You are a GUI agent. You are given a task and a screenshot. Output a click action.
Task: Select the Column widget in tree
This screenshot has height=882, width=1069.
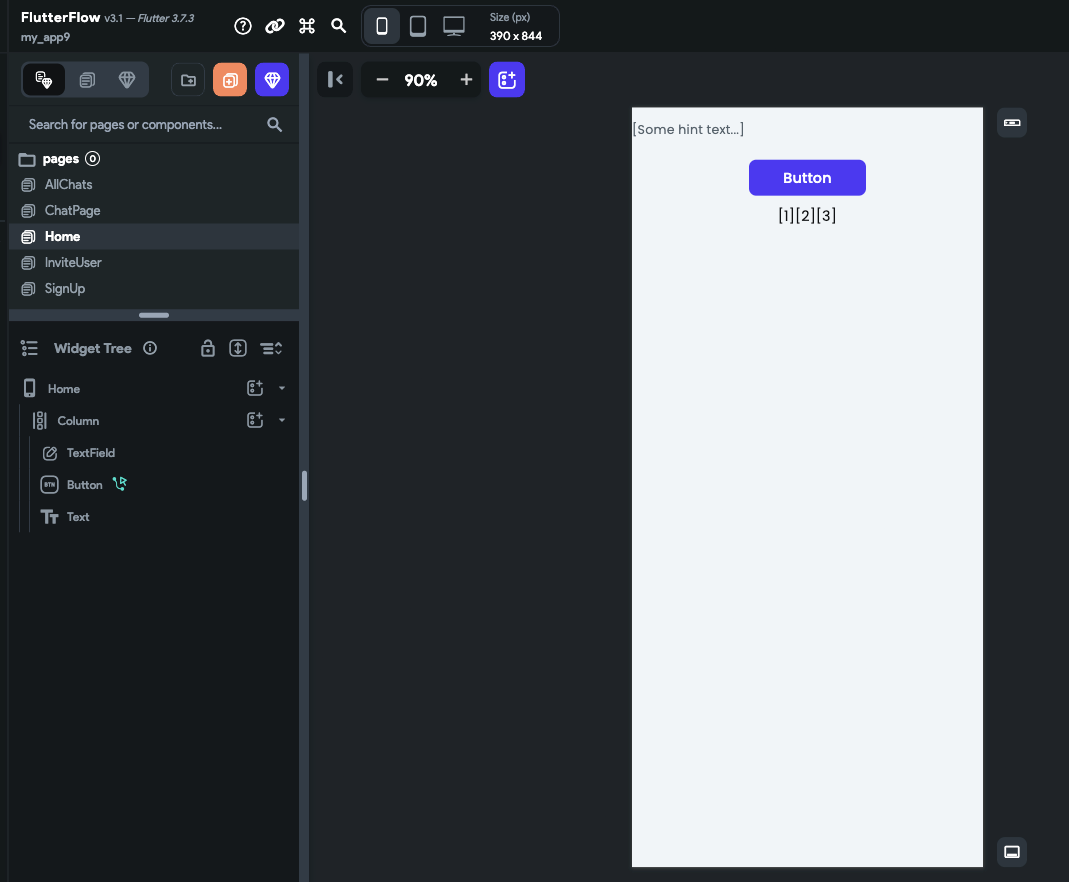pyautogui.click(x=78, y=421)
